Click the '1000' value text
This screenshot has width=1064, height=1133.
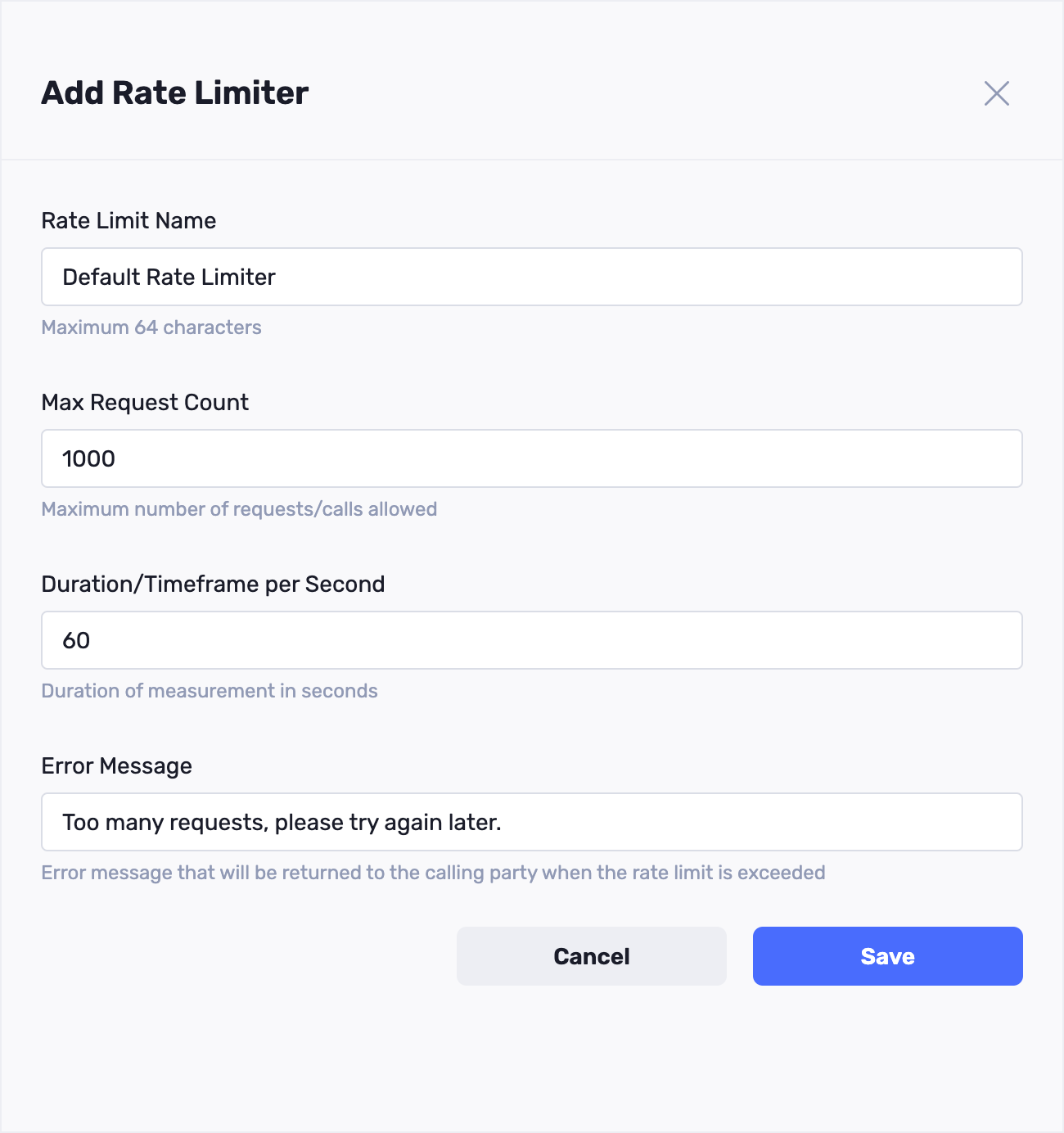click(x=88, y=459)
